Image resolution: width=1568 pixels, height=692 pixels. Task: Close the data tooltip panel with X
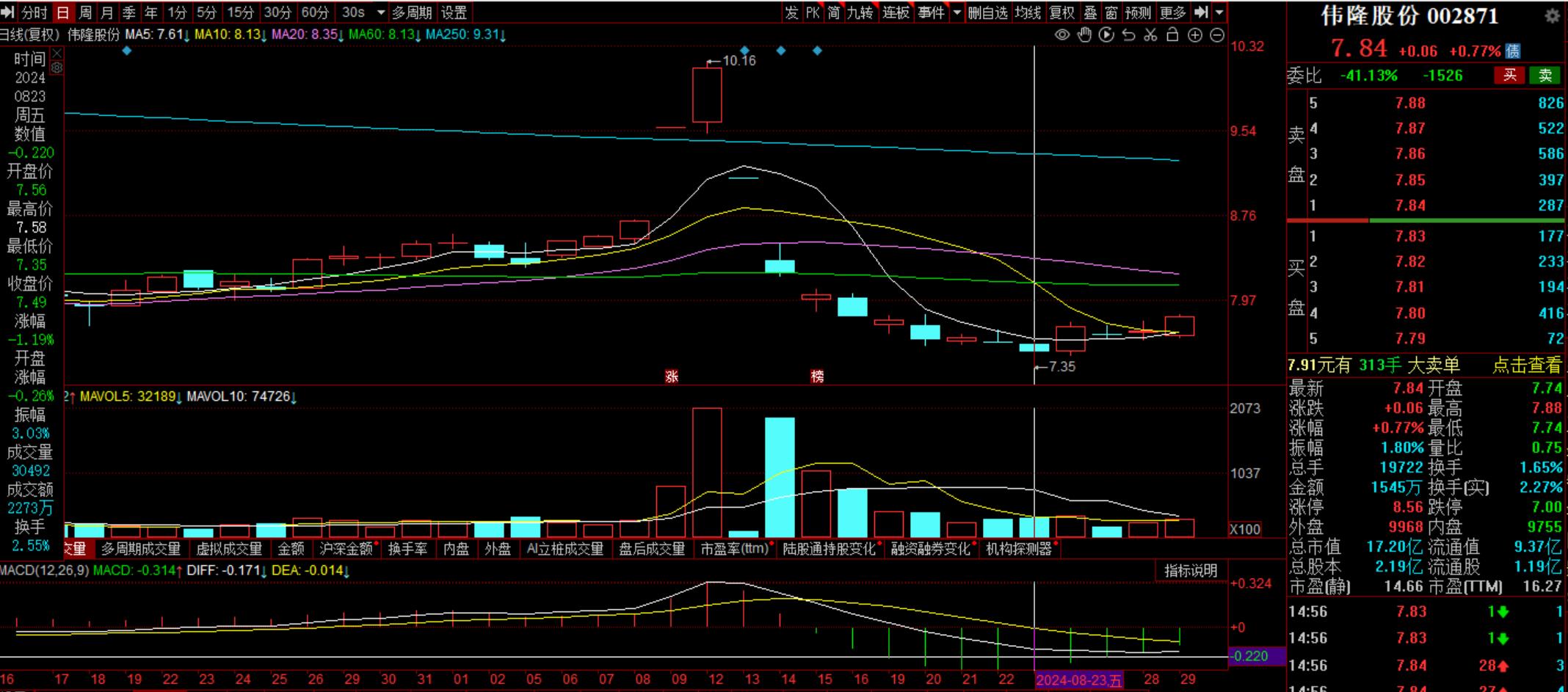[x=57, y=54]
